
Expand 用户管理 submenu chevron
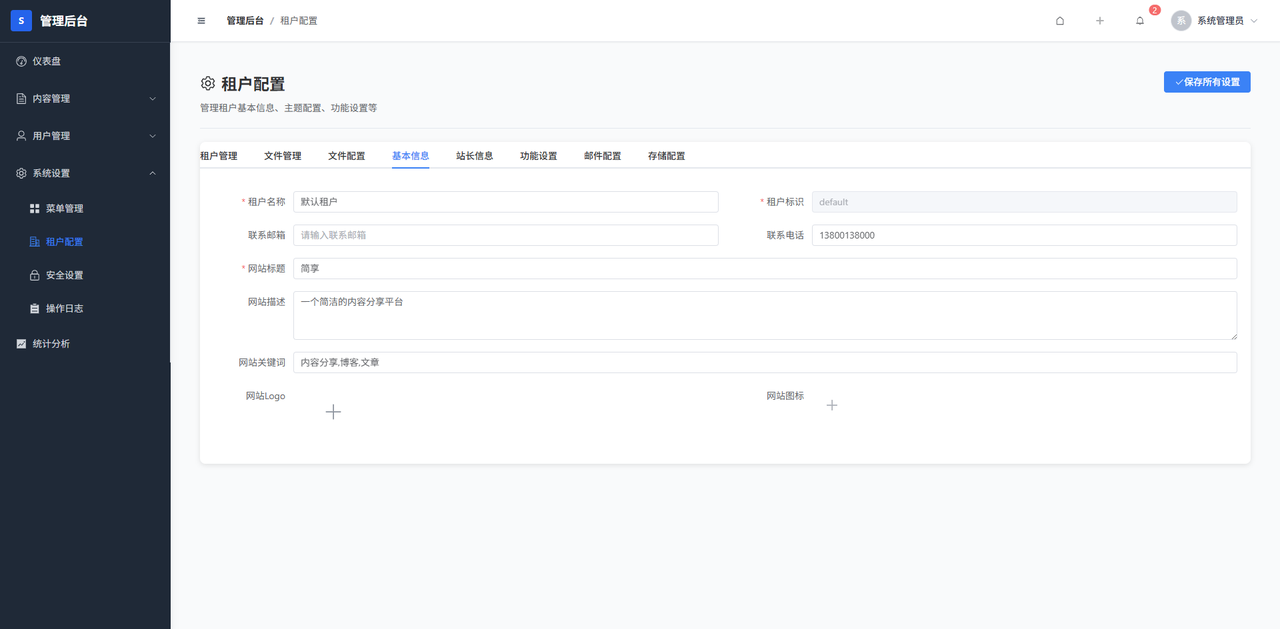tap(152, 135)
